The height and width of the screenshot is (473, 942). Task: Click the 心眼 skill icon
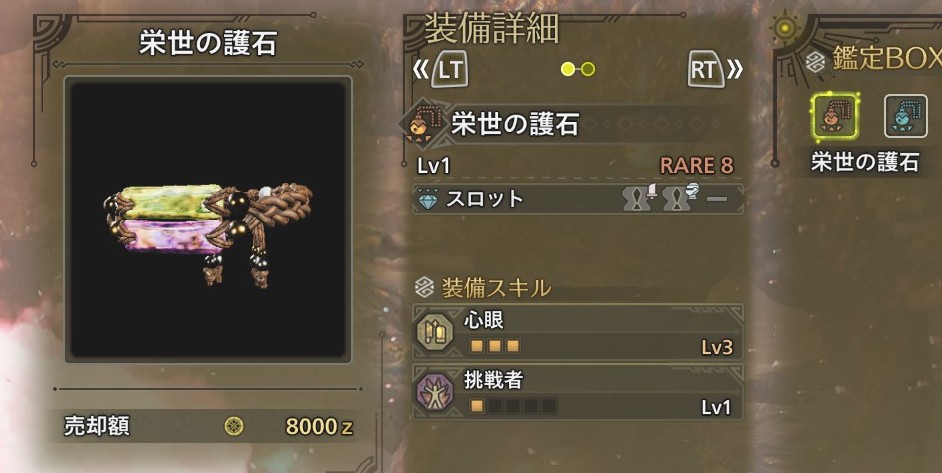coord(435,332)
